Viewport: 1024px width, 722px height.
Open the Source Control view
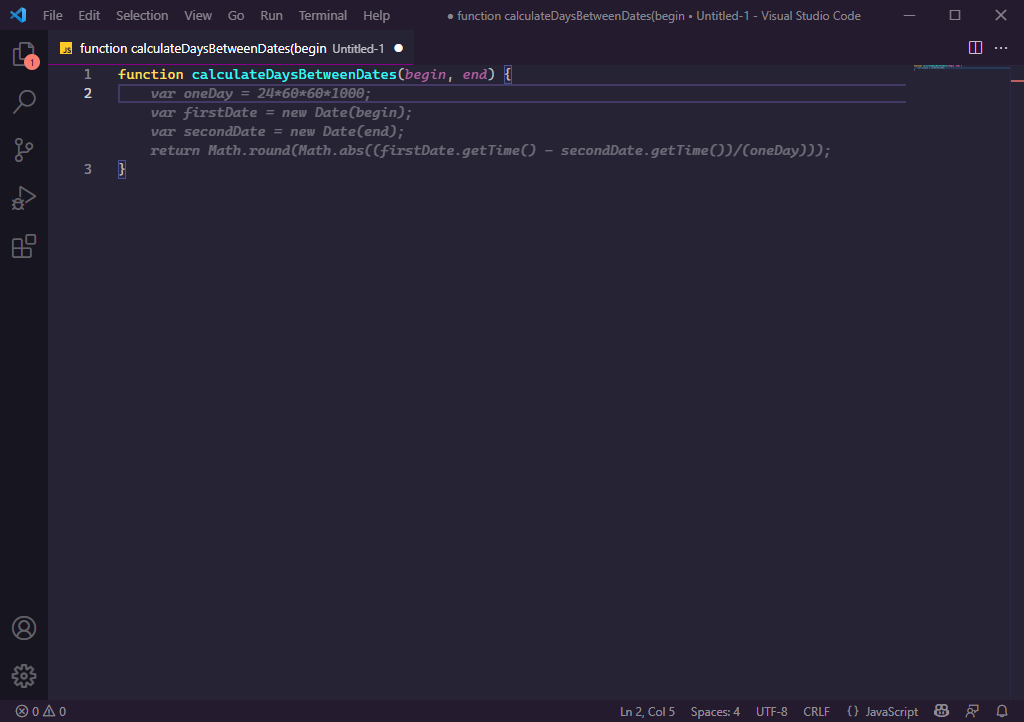(x=24, y=150)
